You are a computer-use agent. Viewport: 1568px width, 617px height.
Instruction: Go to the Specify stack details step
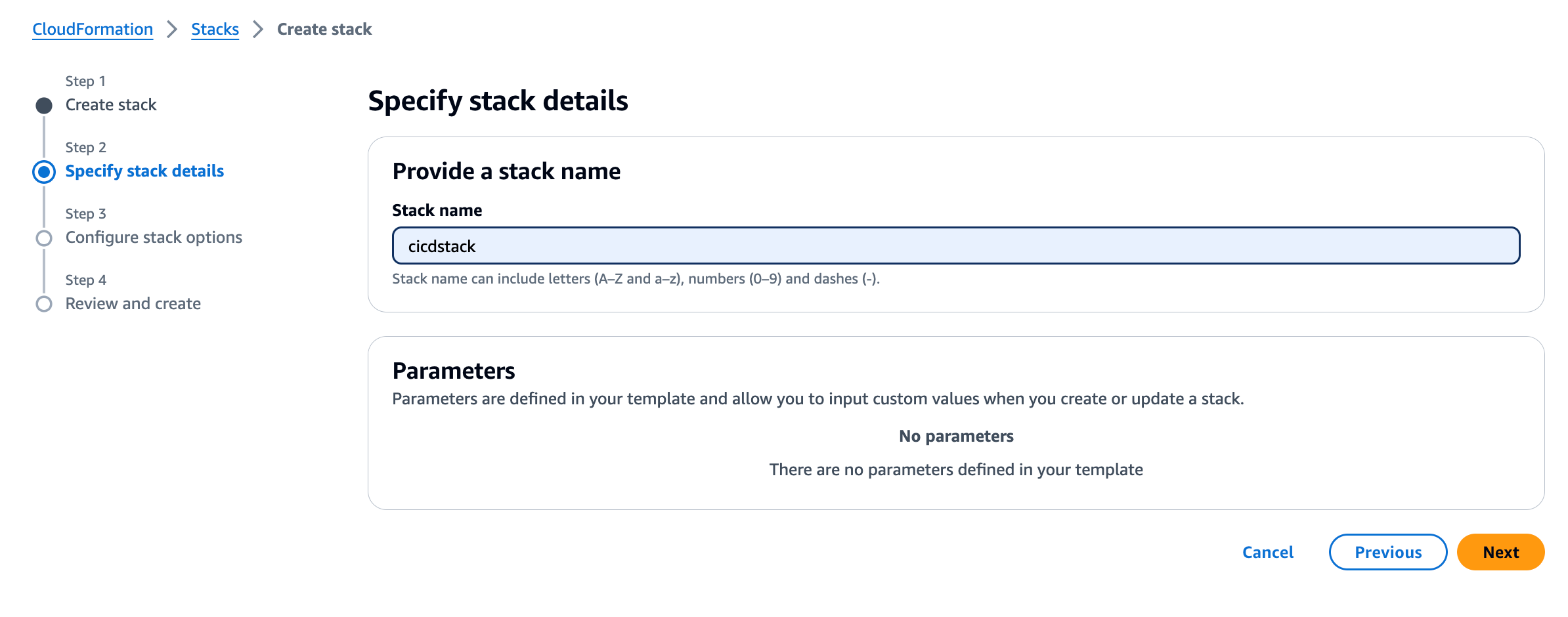coord(144,171)
